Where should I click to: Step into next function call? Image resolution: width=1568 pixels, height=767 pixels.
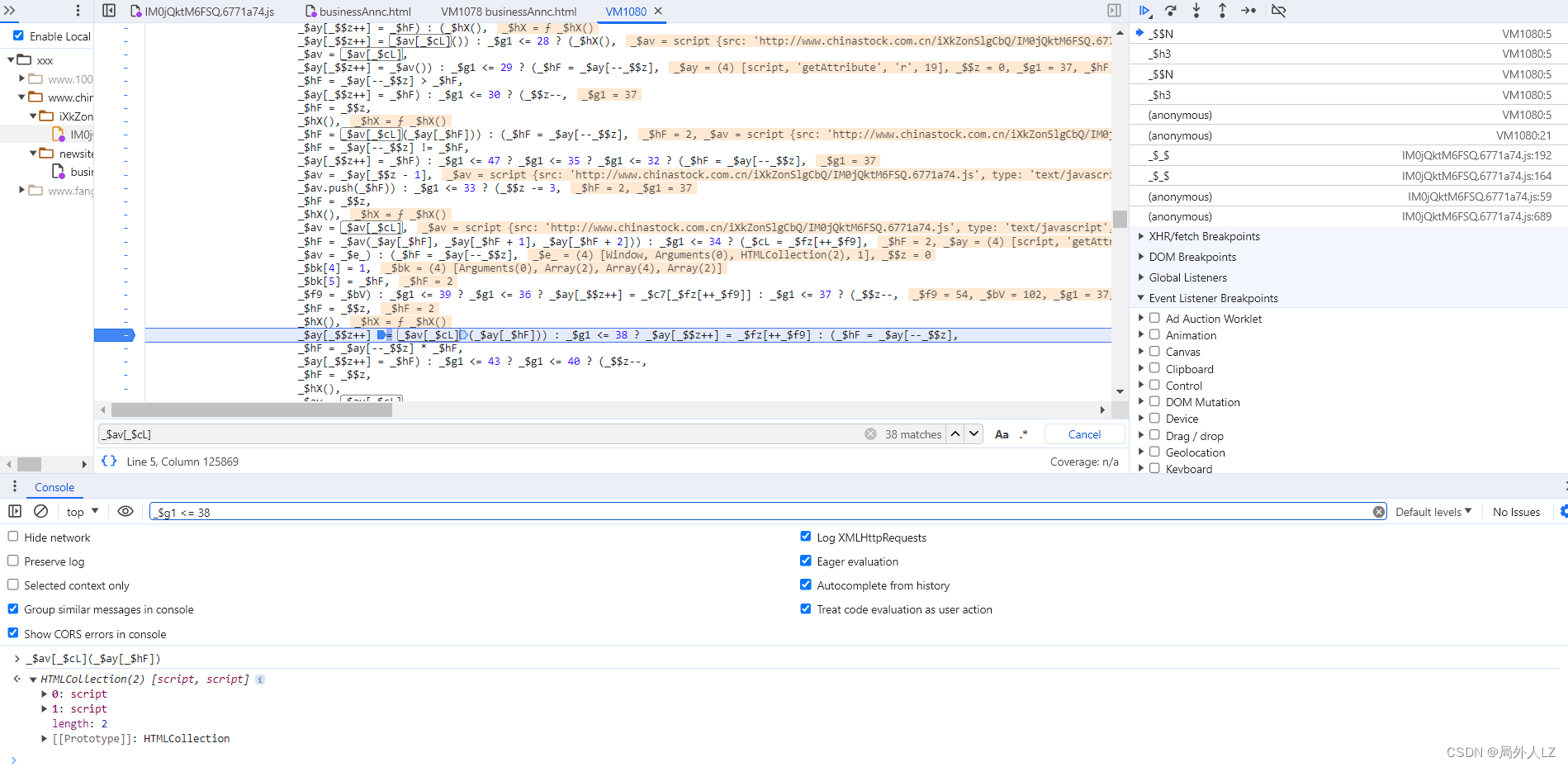[1196, 11]
